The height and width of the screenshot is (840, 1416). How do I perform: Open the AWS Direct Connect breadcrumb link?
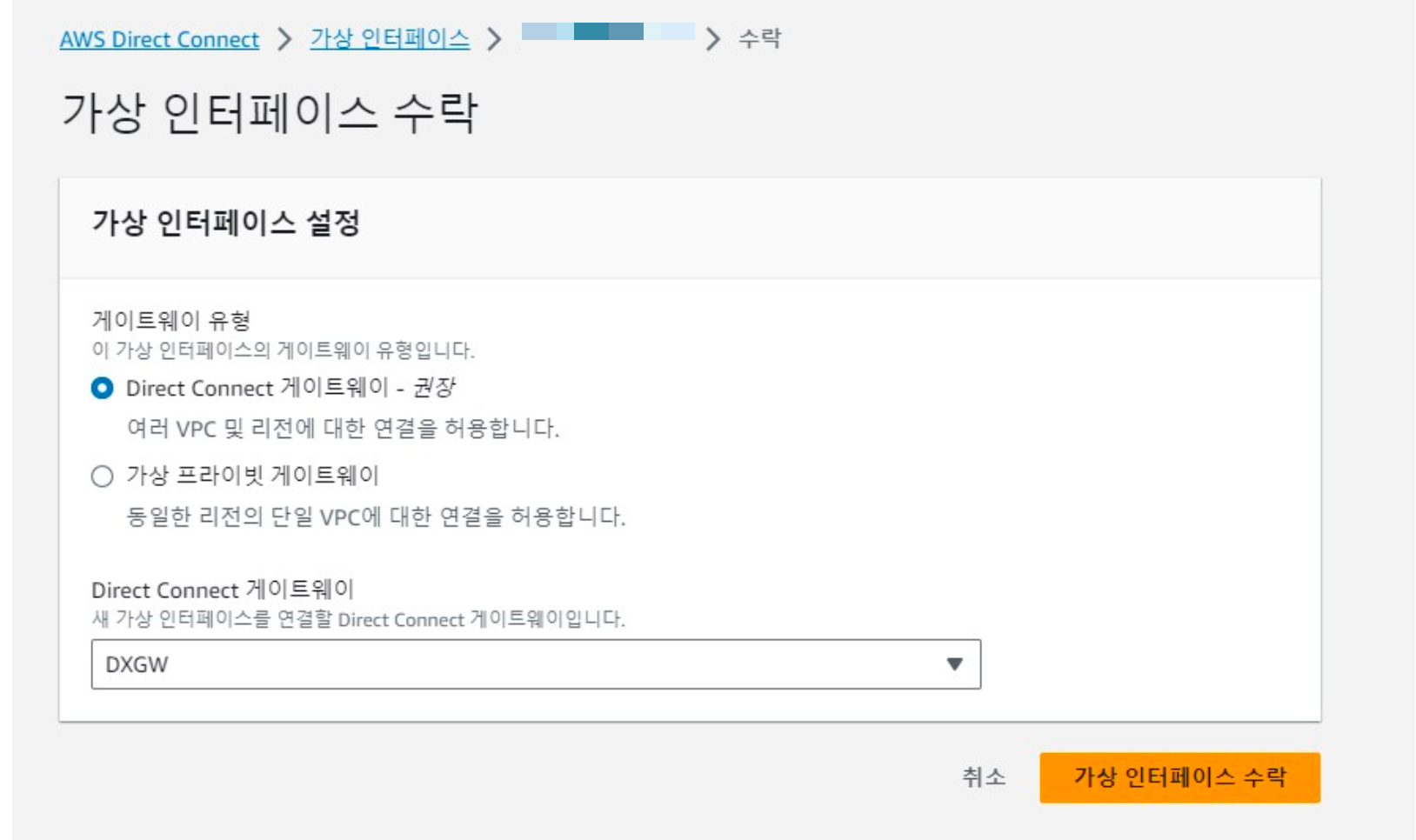coord(159,39)
